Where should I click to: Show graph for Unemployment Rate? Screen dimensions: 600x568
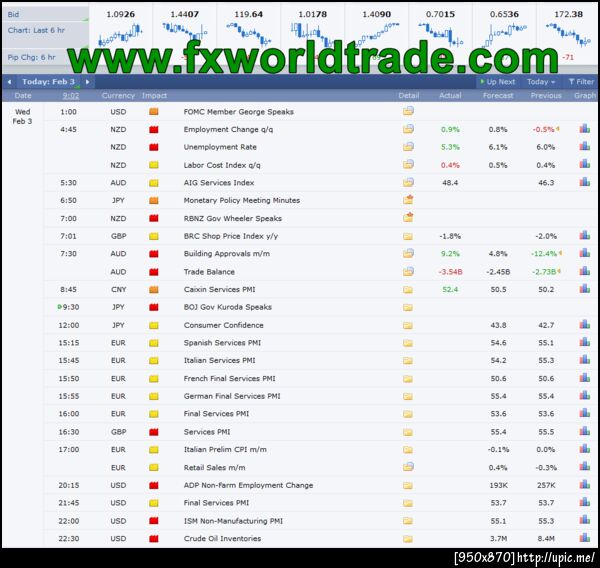[x=585, y=146]
